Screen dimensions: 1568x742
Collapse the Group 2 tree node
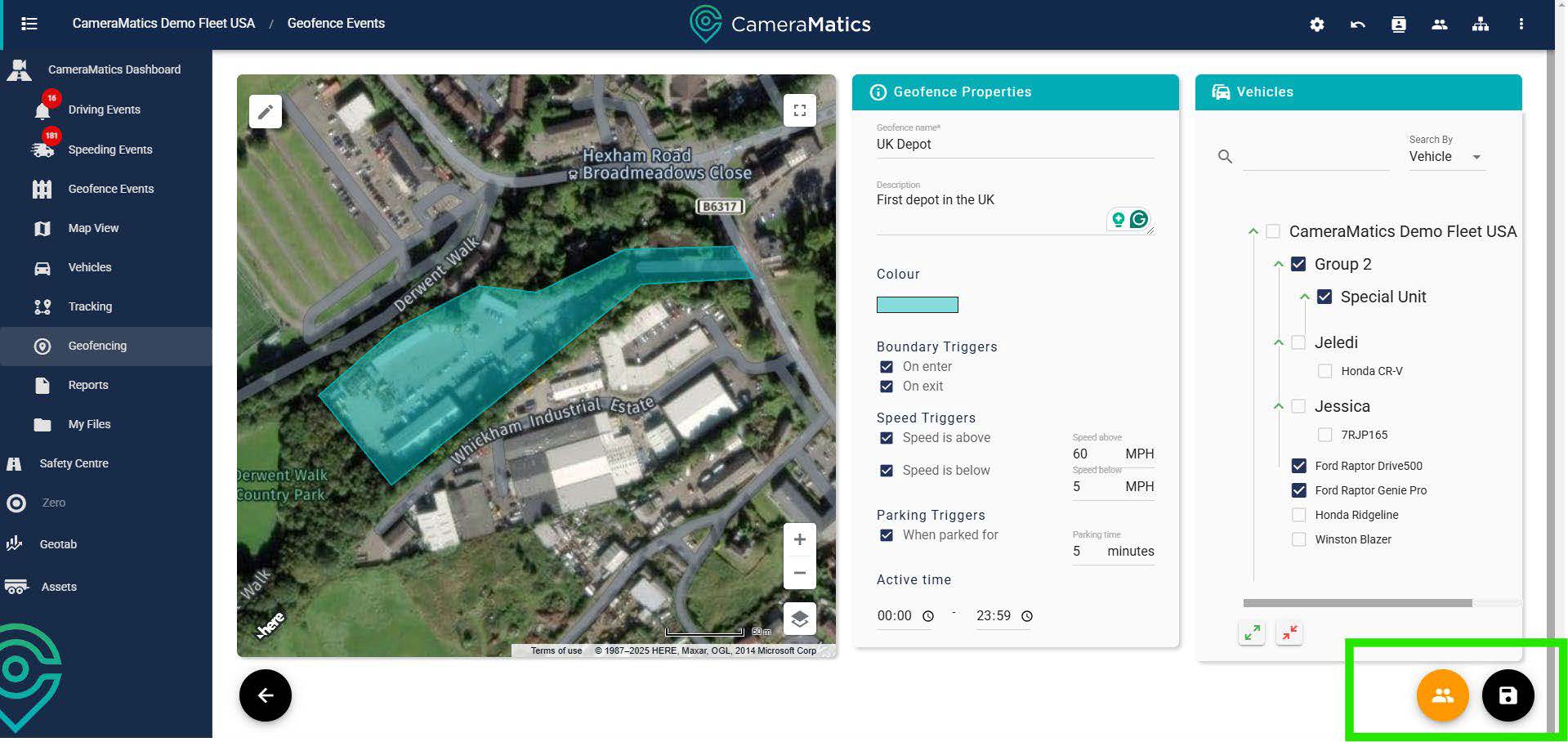[x=1279, y=264]
